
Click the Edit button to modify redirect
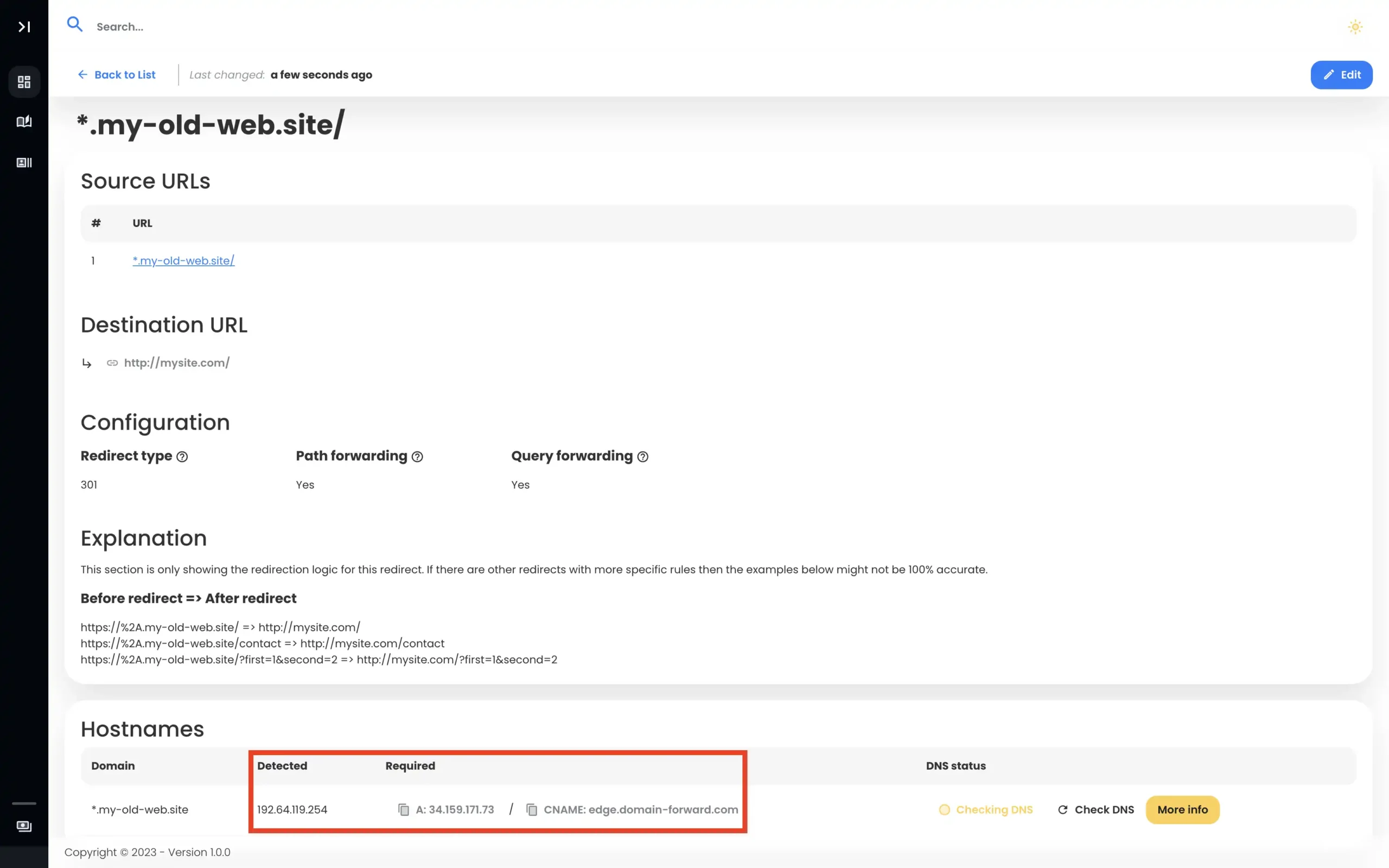click(x=1341, y=74)
